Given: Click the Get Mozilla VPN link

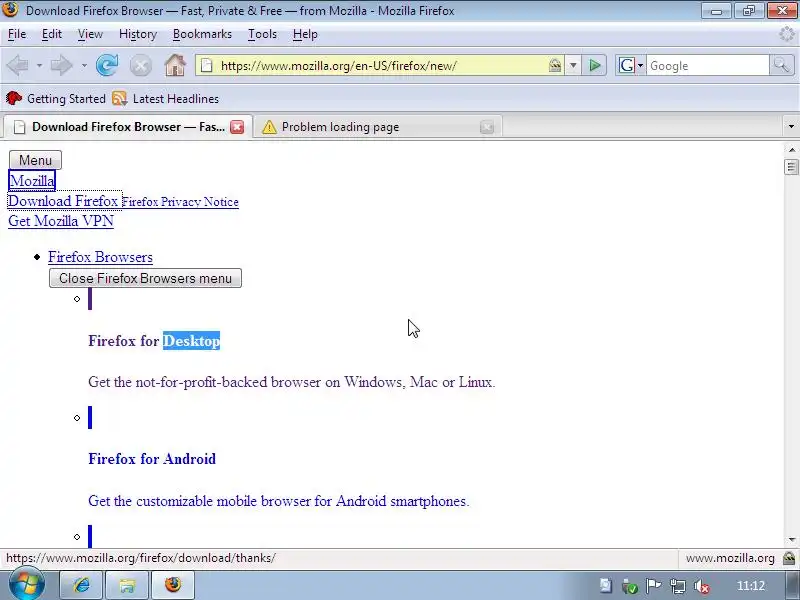Looking at the screenshot, I should [x=61, y=221].
